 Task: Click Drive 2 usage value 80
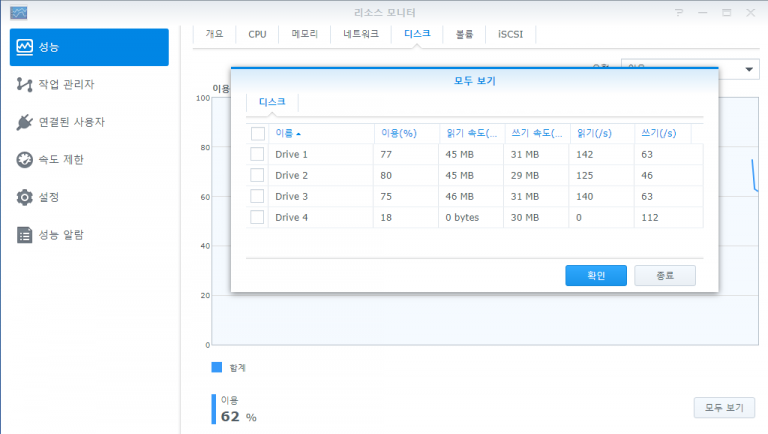[386, 175]
